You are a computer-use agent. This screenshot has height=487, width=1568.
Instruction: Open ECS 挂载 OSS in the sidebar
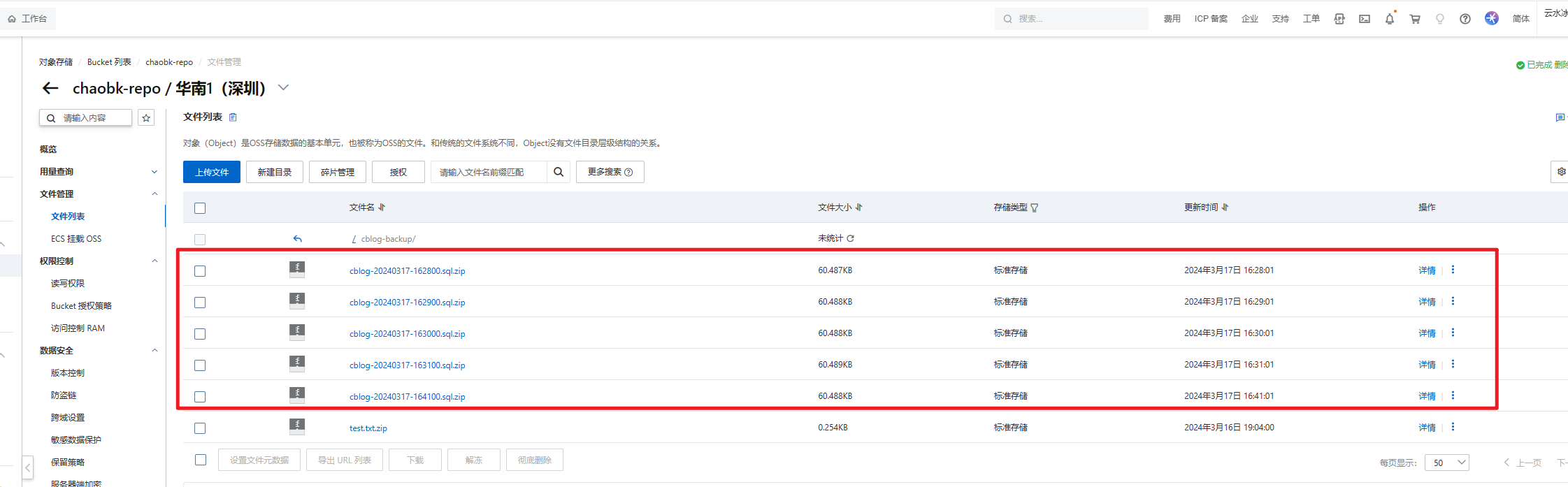76,239
